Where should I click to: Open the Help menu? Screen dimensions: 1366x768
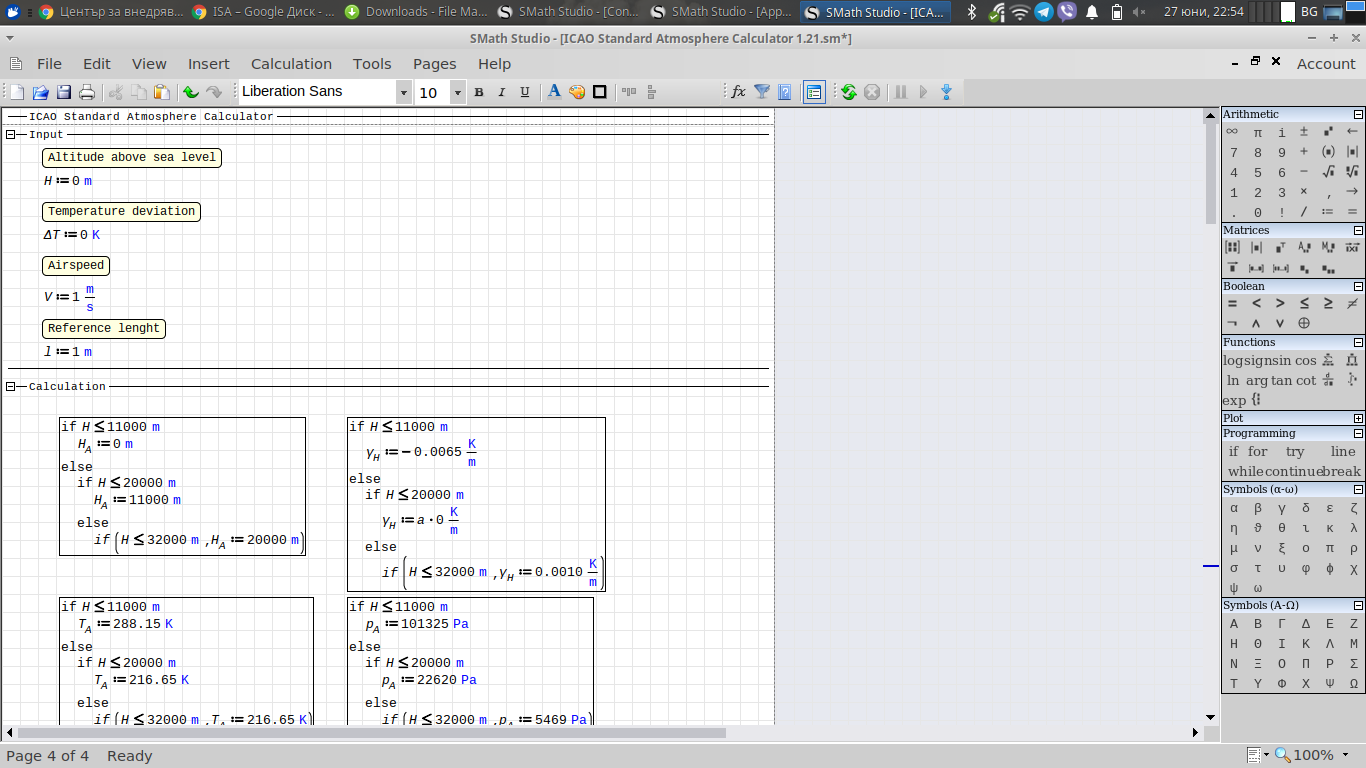(494, 64)
